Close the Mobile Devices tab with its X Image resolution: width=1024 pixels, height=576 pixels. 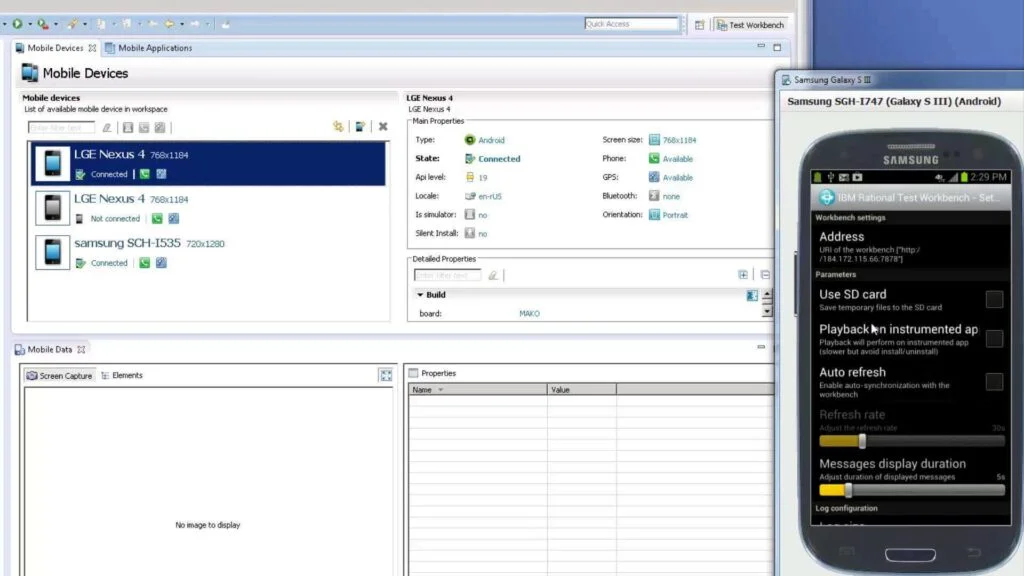[92, 48]
